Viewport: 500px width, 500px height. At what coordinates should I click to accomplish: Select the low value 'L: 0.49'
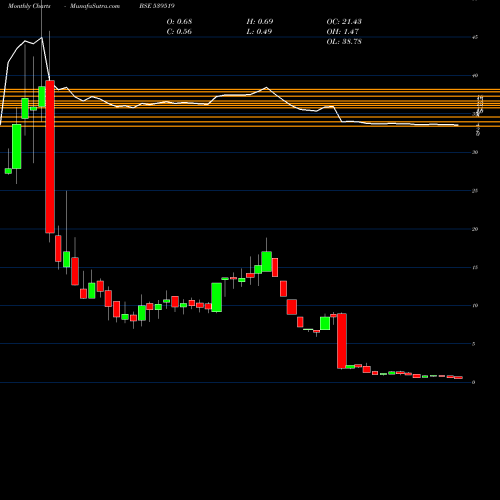click(x=259, y=32)
